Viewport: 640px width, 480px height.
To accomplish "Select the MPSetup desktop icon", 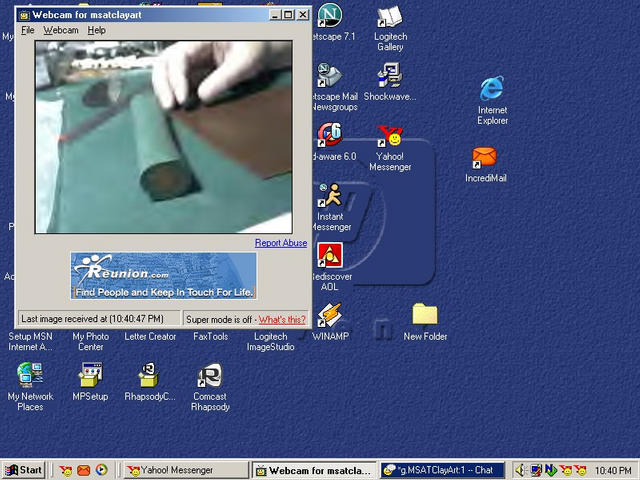I will coord(90,375).
